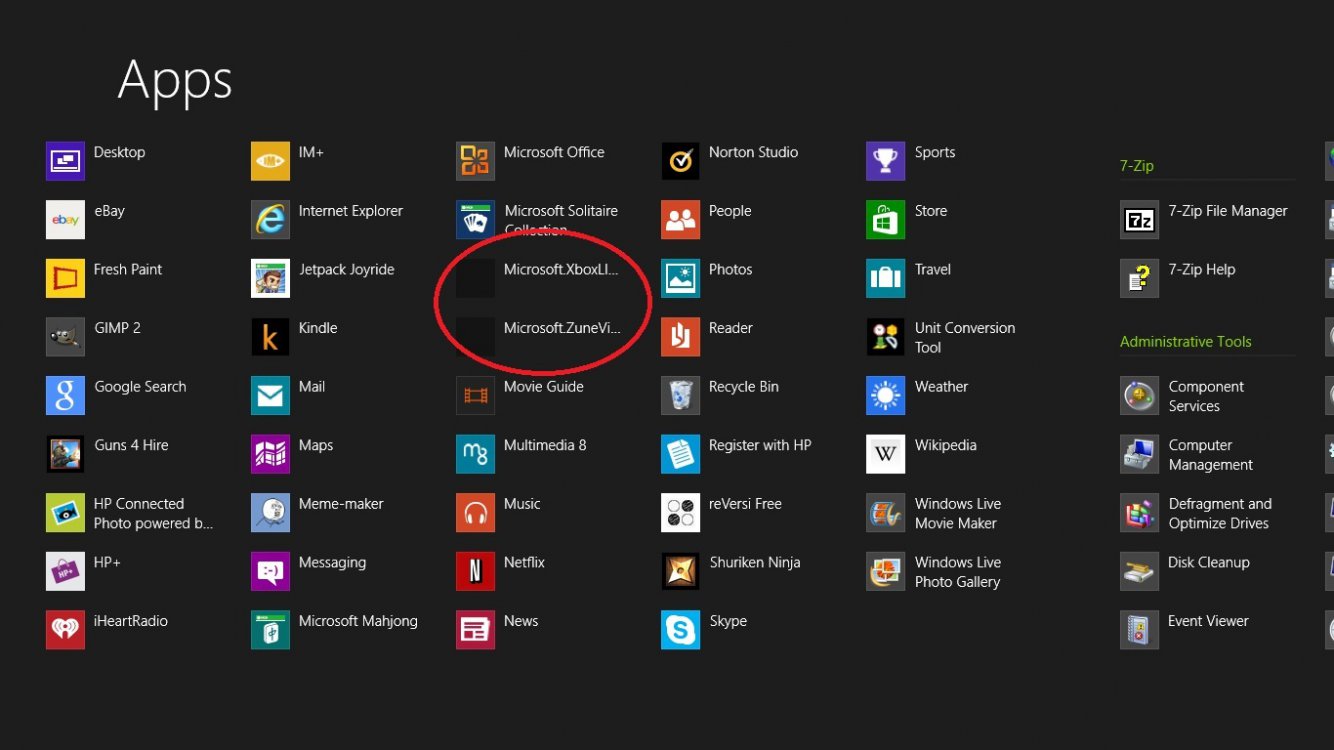Click the Microsoft.ZuneVi... app label

561,328
